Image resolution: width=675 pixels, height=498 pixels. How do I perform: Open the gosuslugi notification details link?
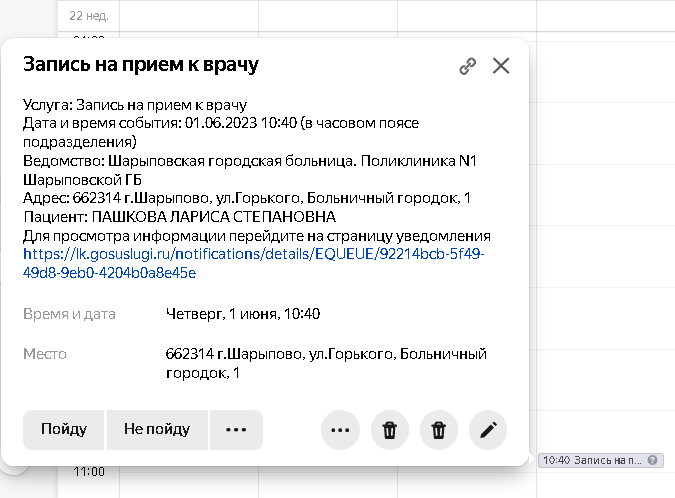[x=254, y=263]
